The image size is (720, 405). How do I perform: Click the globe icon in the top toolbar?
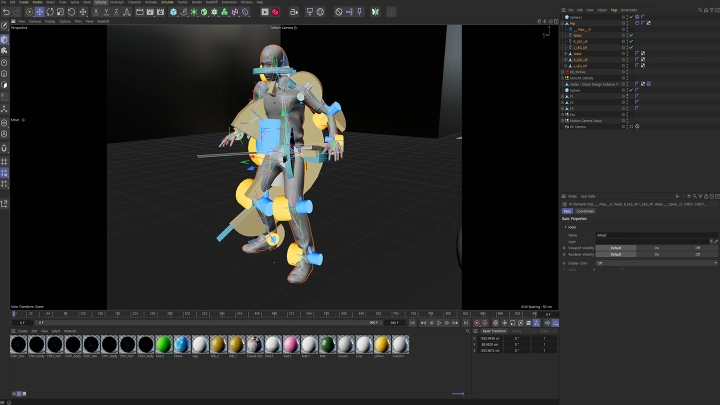pos(320,12)
